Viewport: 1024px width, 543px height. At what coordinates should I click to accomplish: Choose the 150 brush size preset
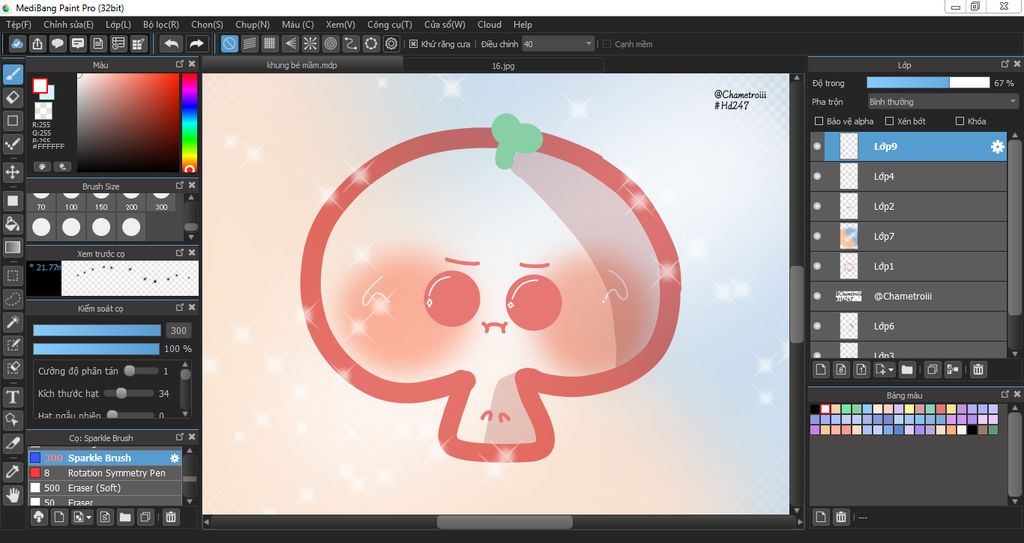pos(101,201)
